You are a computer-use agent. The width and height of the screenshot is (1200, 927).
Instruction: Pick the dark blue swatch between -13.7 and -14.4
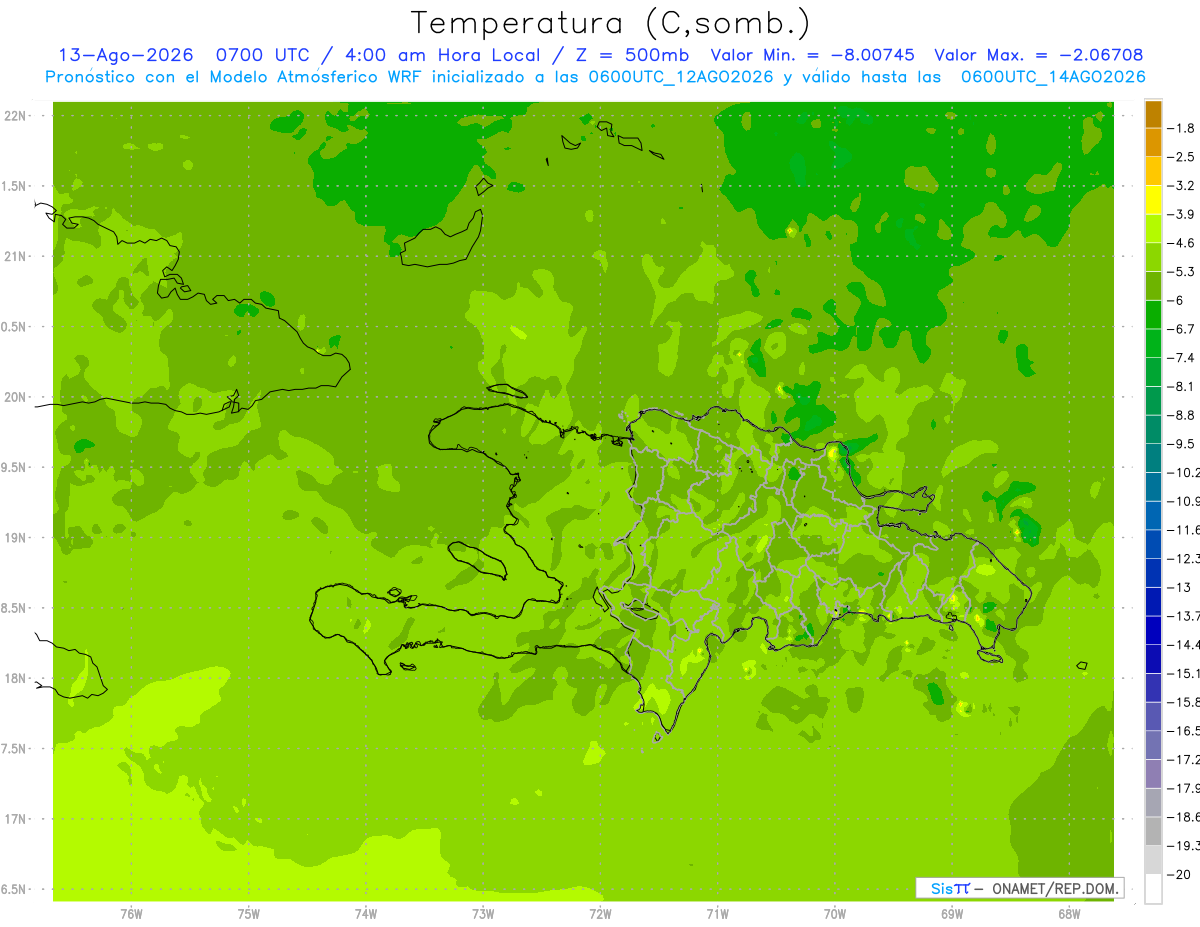(x=1153, y=630)
